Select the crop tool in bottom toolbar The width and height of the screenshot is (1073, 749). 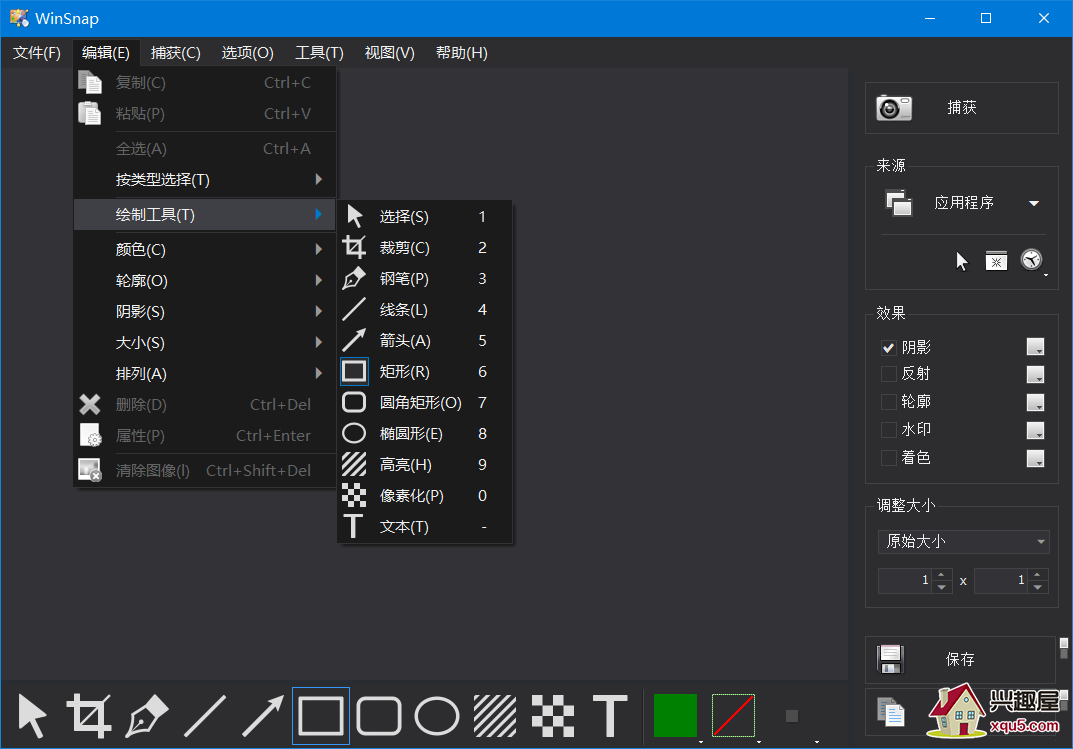click(x=89, y=716)
